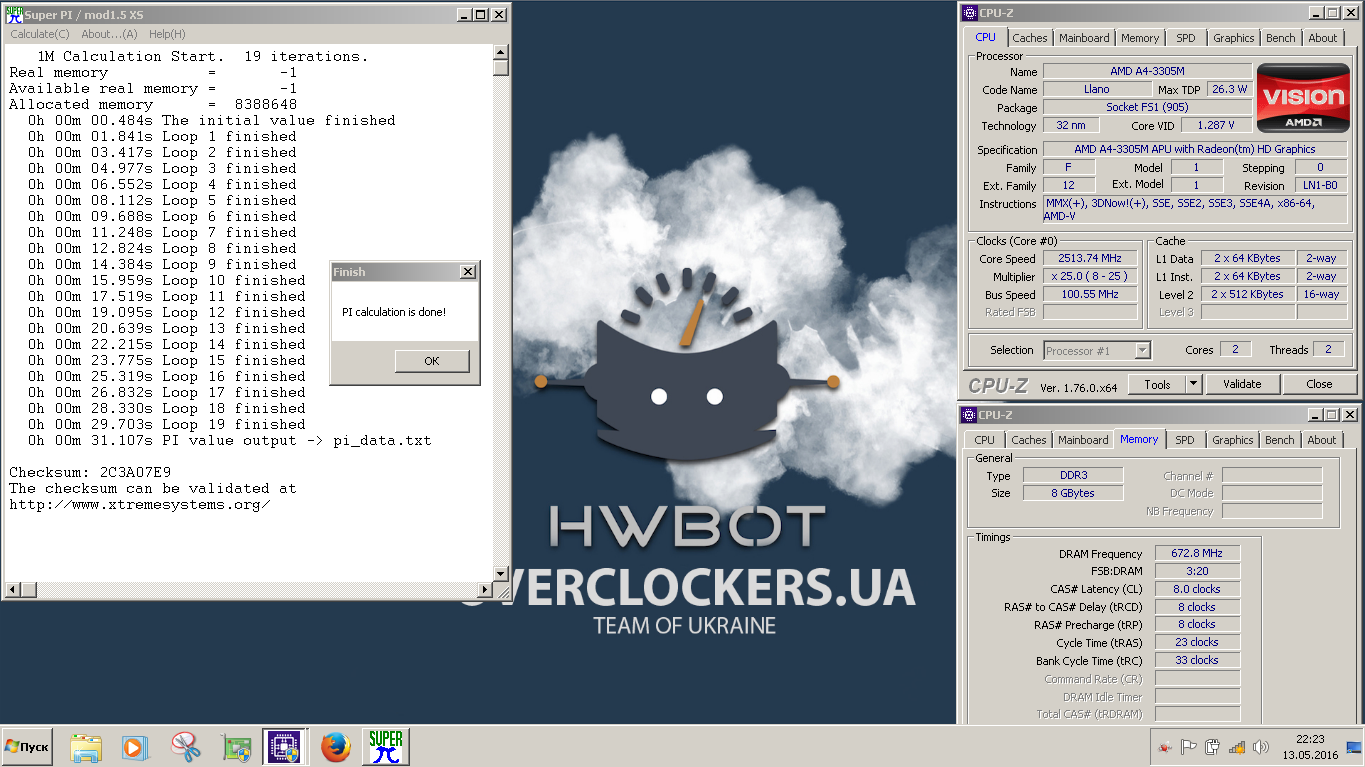Open Firefox from the taskbar
Viewport: 1365px width, 767px height.
(x=335, y=746)
